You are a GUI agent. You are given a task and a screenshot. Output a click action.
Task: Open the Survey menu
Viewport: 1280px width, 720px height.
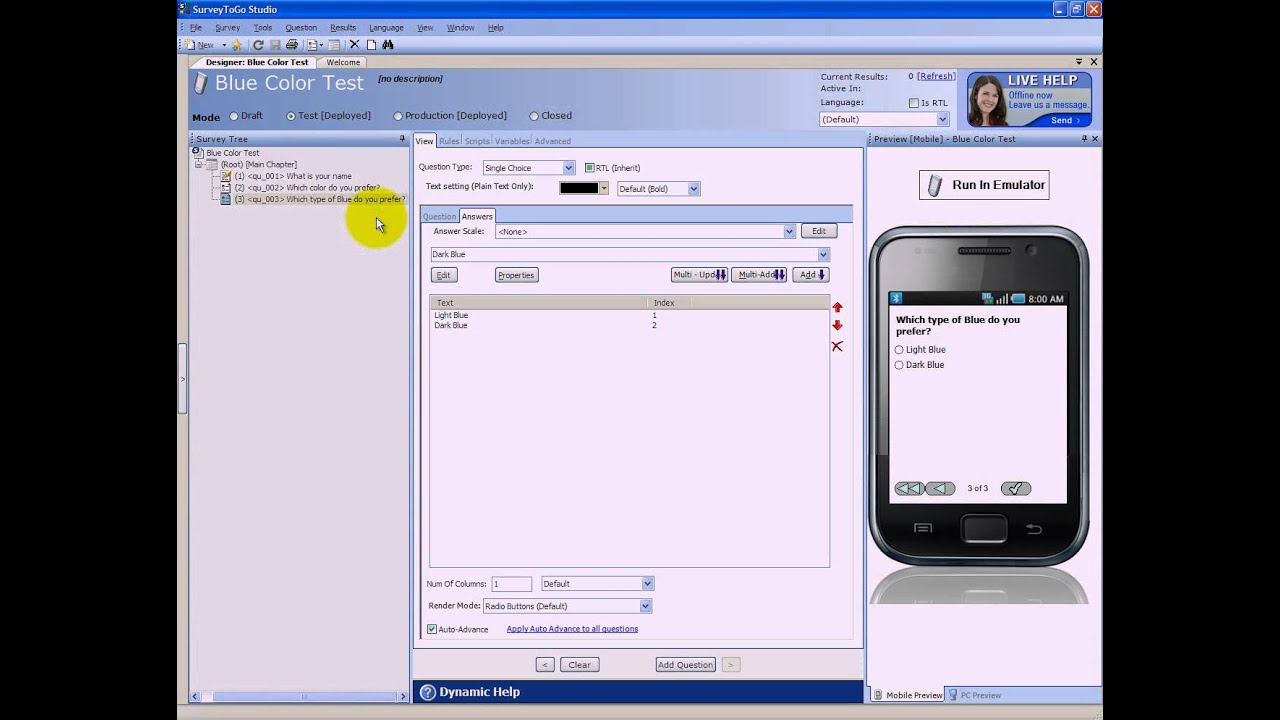[x=227, y=28]
